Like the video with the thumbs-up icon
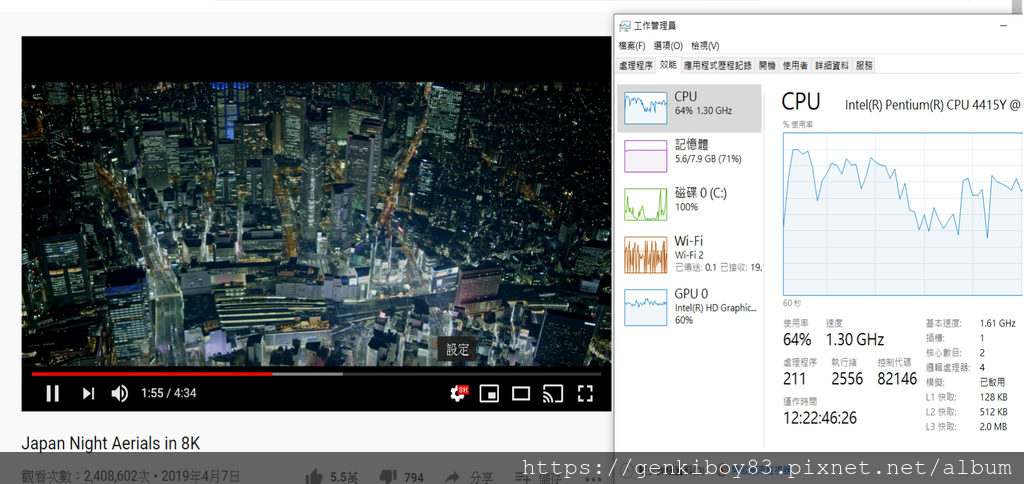 [x=314, y=477]
